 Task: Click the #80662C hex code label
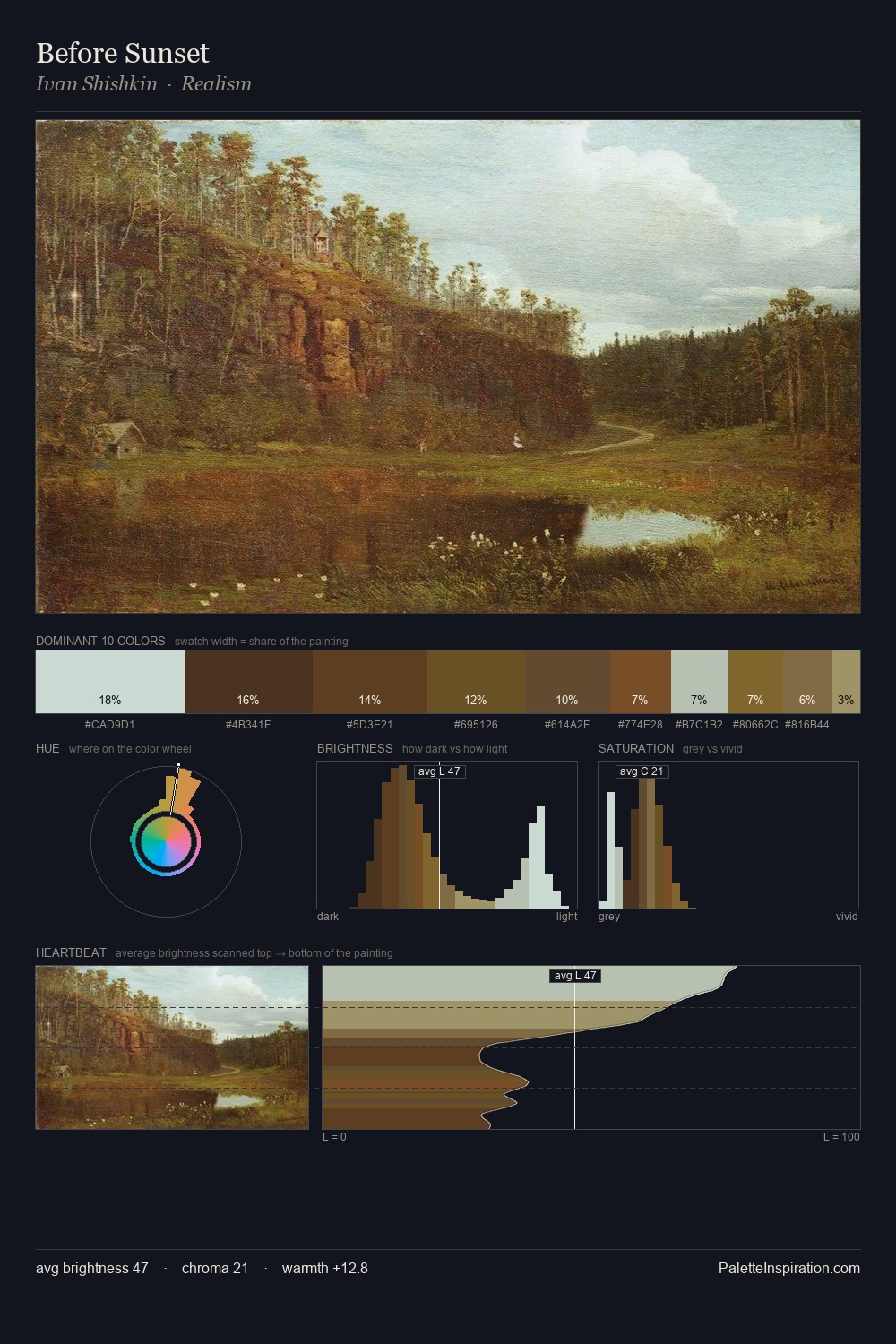(x=755, y=725)
